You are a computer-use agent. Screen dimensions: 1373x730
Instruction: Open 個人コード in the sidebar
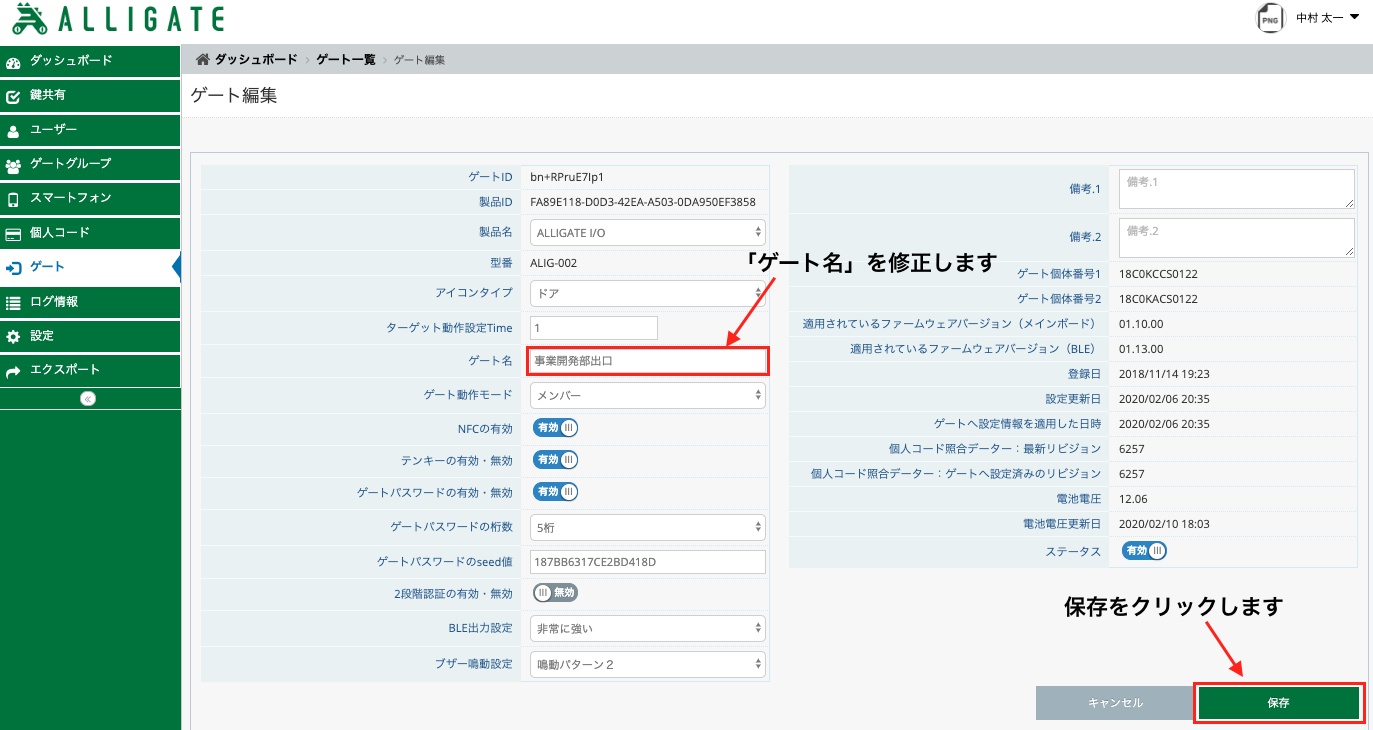click(x=90, y=232)
